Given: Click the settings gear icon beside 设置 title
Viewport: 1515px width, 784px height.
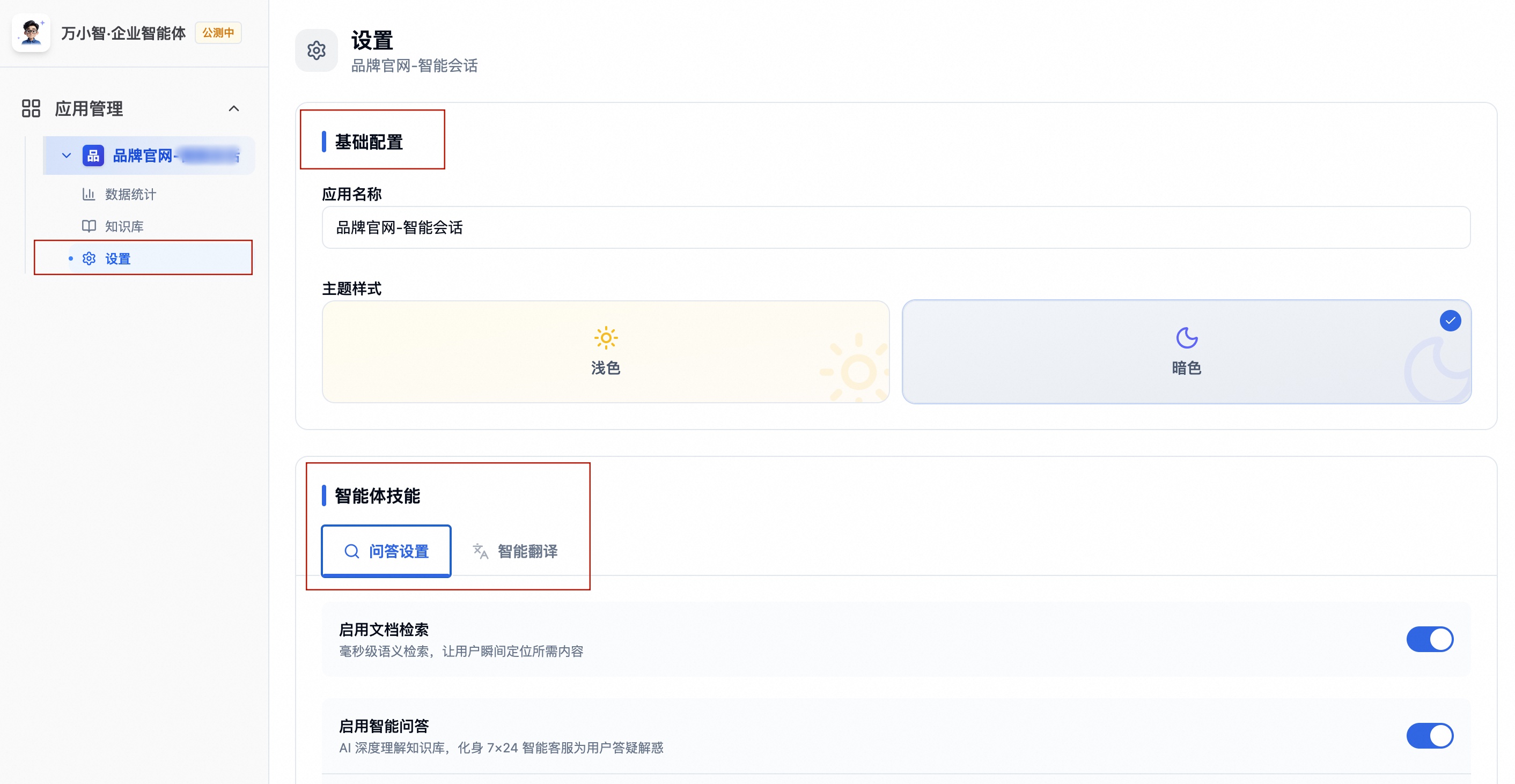Looking at the screenshot, I should point(317,50).
